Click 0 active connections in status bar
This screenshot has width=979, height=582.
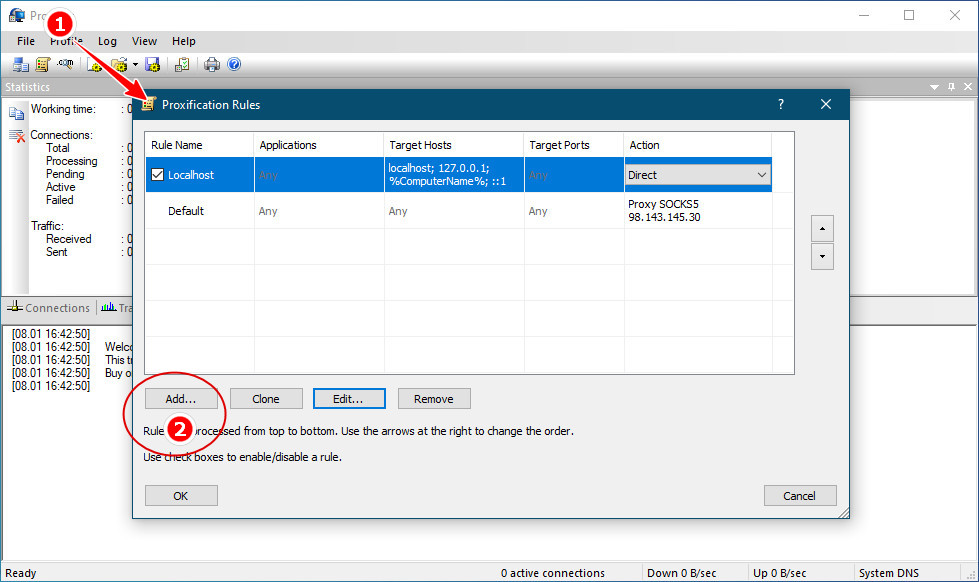tap(553, 573)
